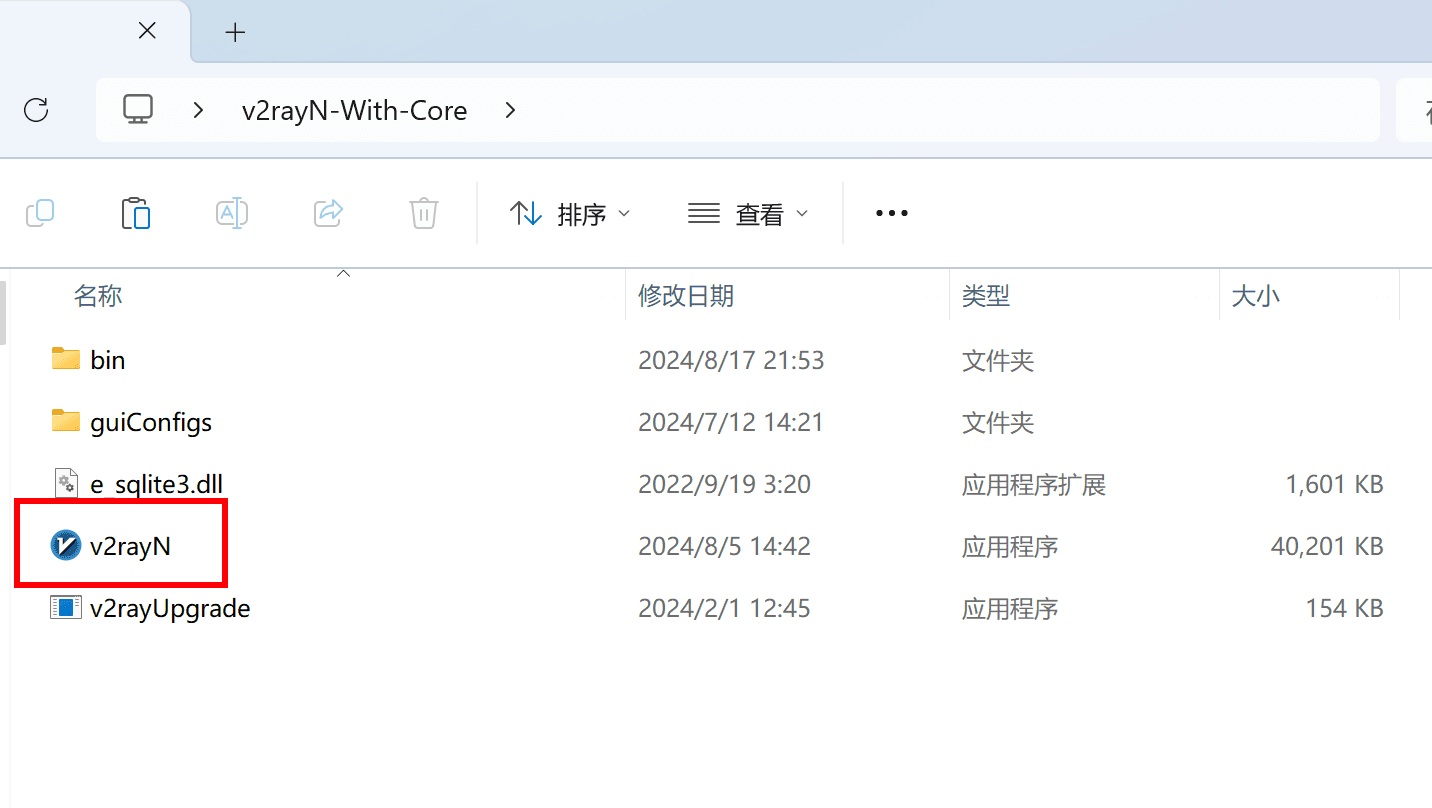Click the share icon in toolbar
Viewport: 1432px width, 808px height.
[x=328, y=213]
